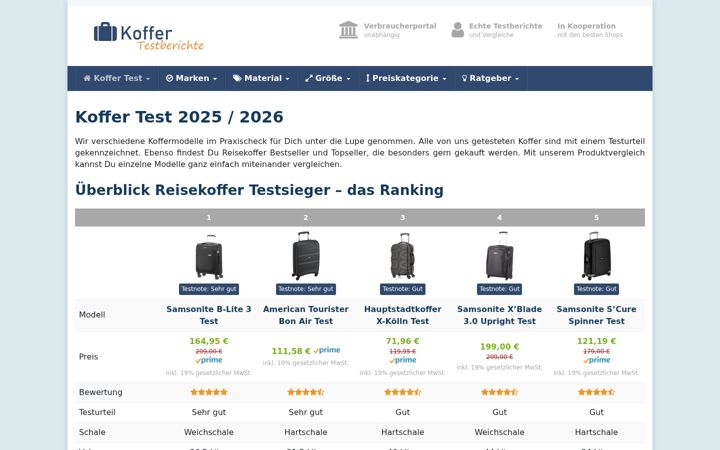The image size is (720, 450).
Task: Click the Testnote: Gut badge under rank 5
Action: [x=596, y=289]
